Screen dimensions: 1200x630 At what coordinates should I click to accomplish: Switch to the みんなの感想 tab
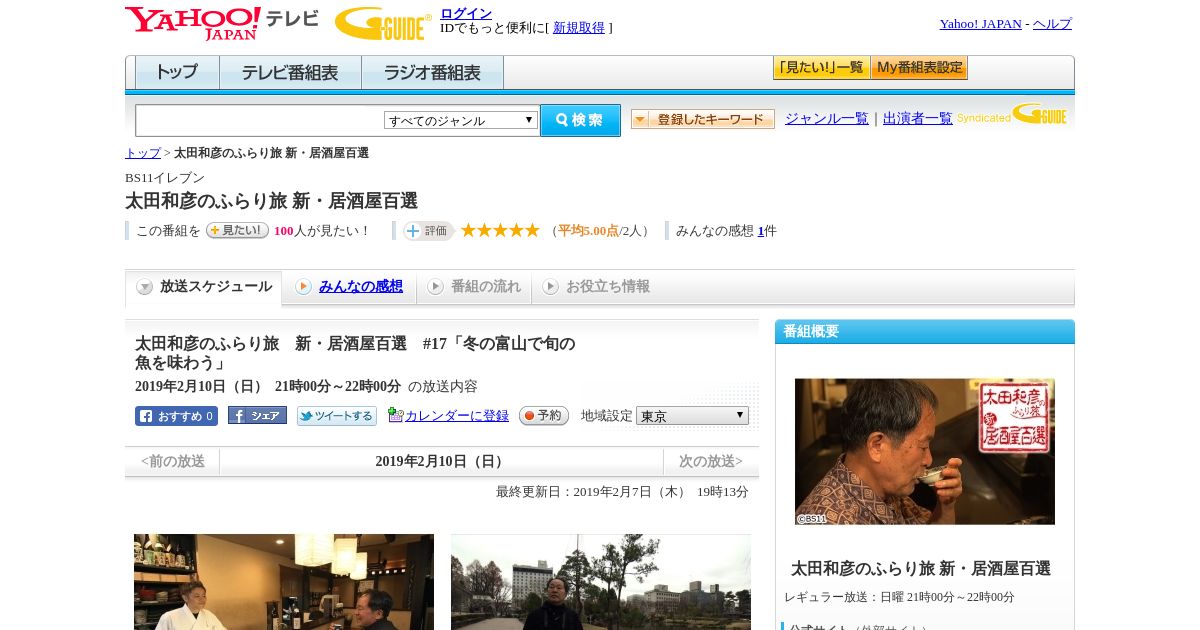pos(349,287)
